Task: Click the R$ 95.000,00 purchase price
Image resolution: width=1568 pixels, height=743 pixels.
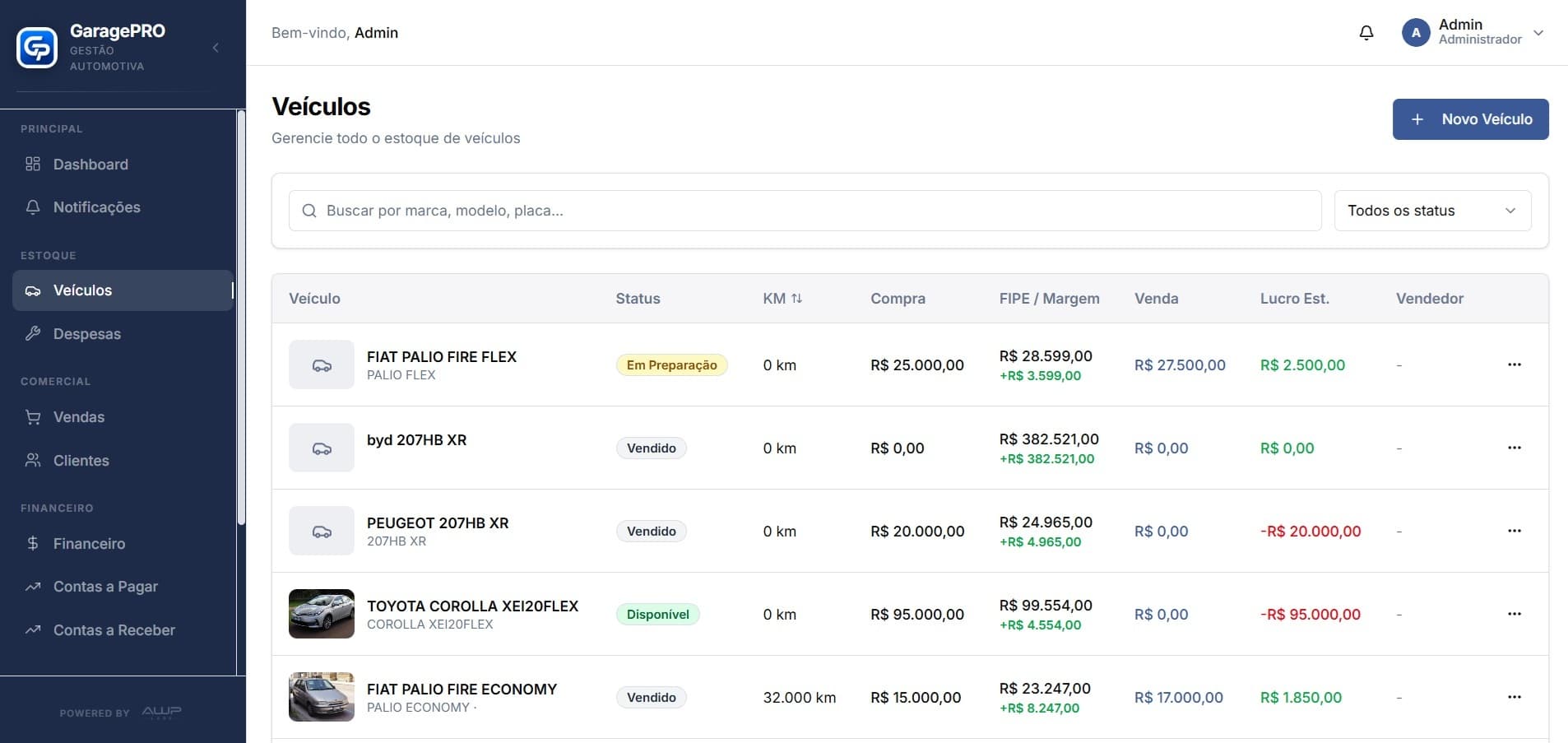Action: click(x=917, y=614)
